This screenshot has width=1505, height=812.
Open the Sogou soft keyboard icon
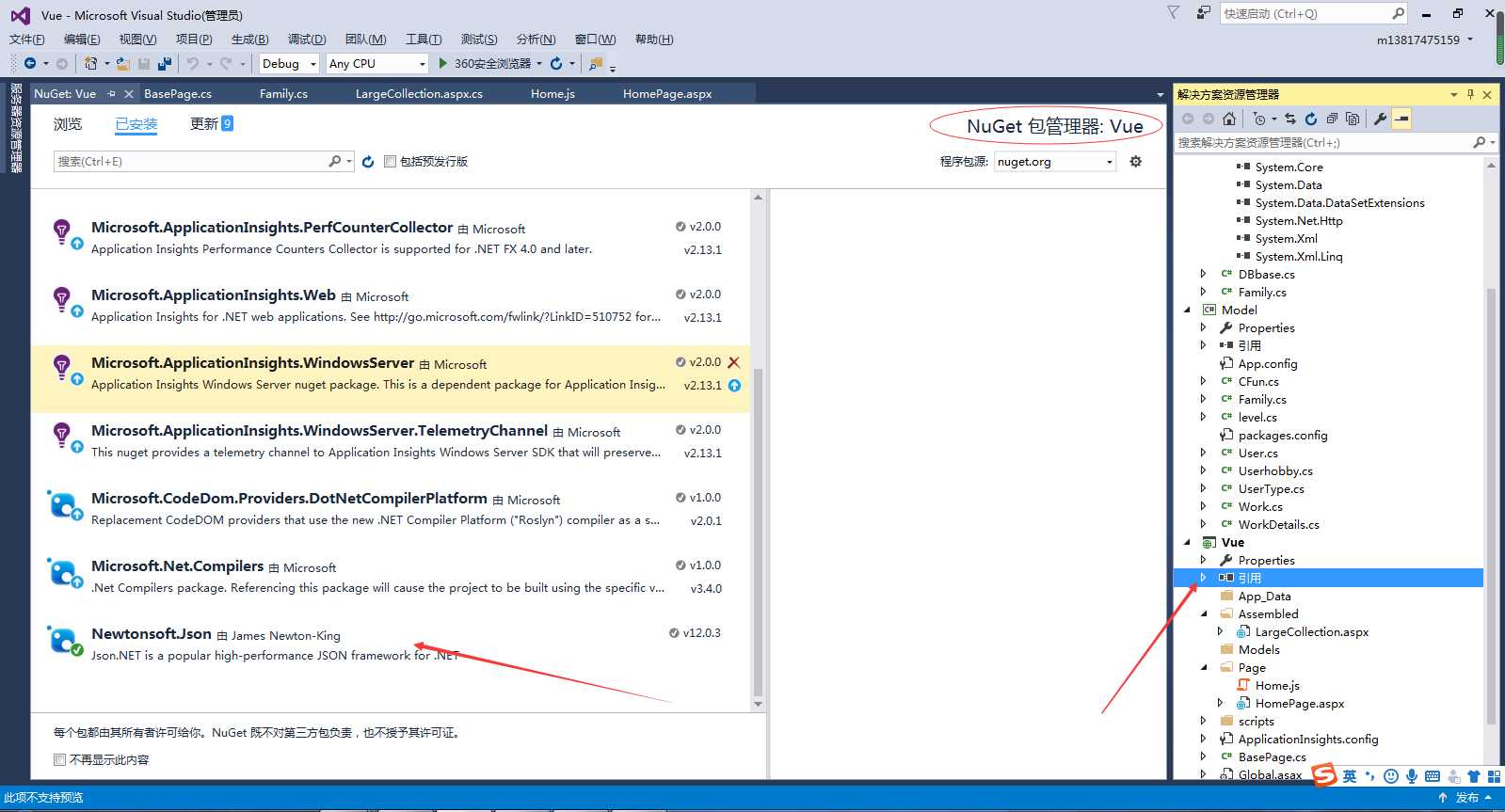(x=1433, y=776)
